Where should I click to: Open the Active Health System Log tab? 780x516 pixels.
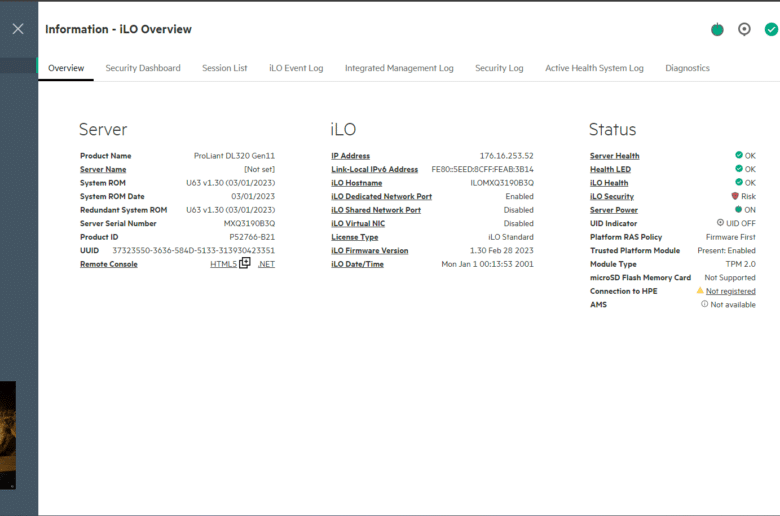click(x=594, y=68)
